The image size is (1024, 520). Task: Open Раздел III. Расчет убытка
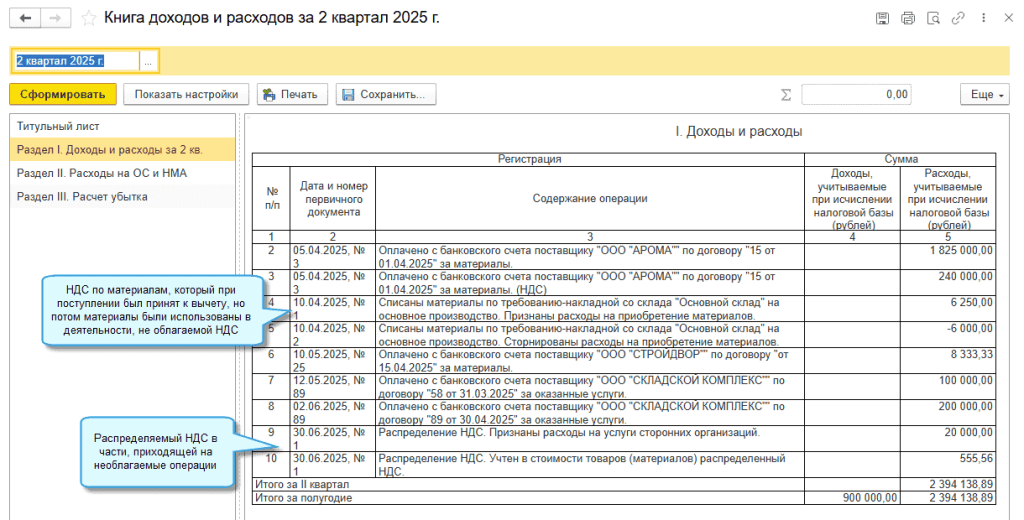coord(82,196)
